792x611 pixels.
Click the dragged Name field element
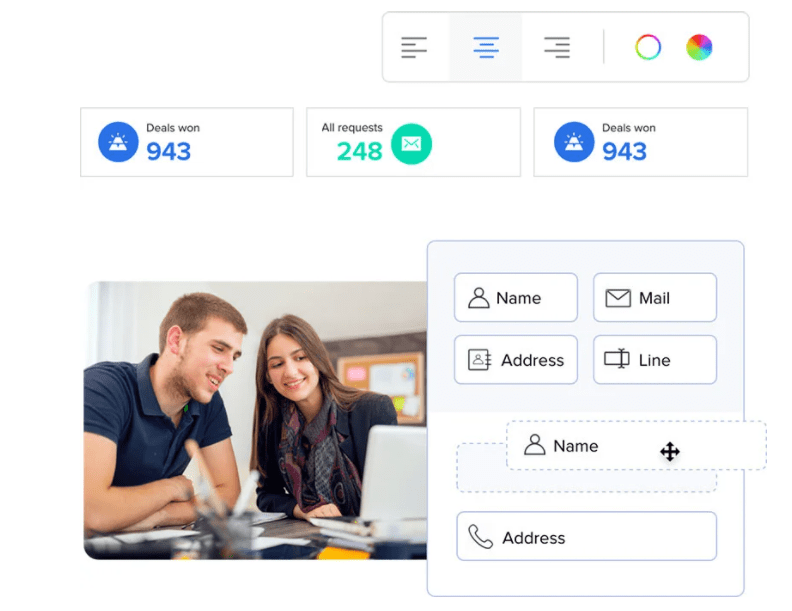[x=636, y=445]
